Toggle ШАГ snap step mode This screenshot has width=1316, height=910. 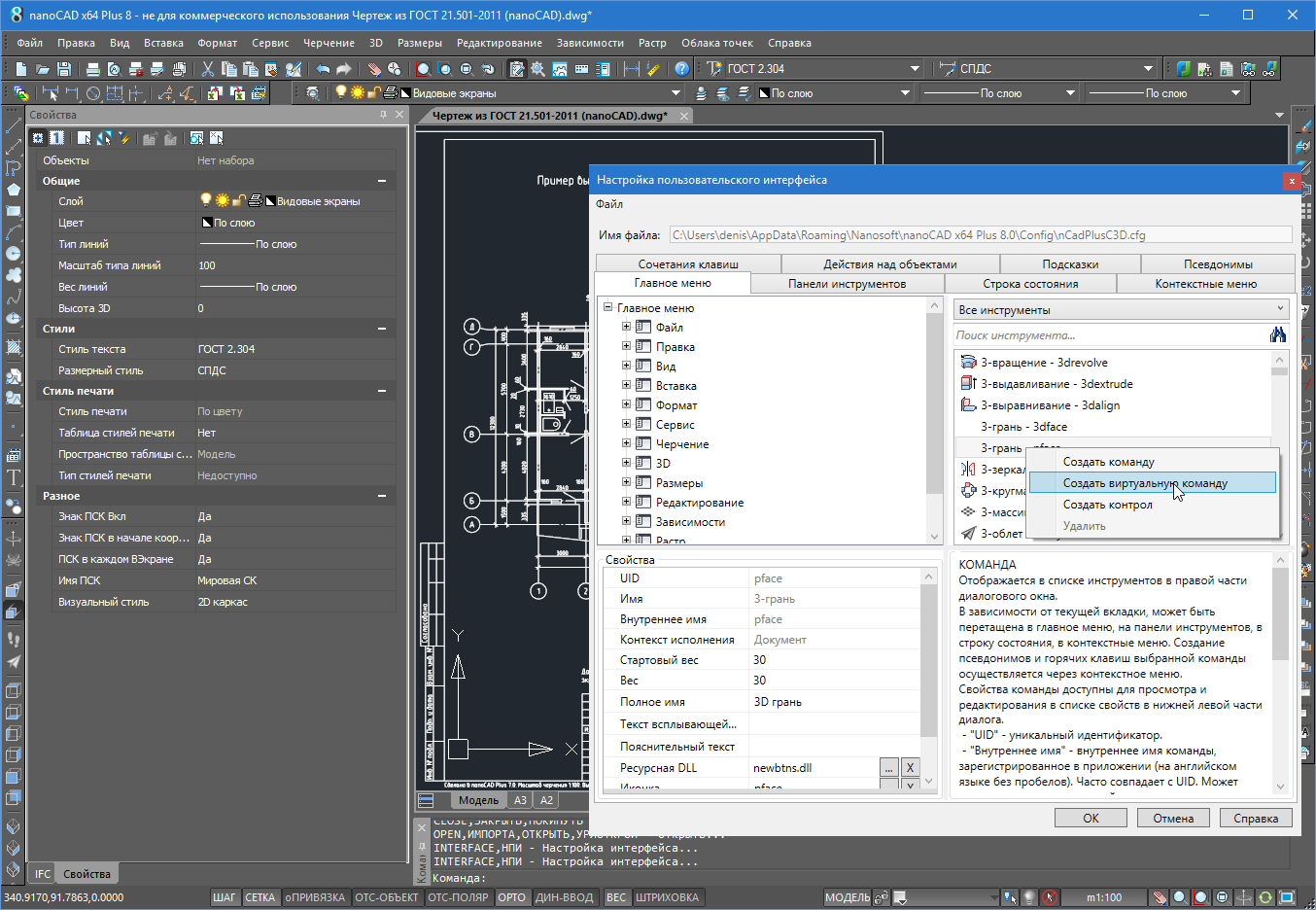(x=225, y=897)
